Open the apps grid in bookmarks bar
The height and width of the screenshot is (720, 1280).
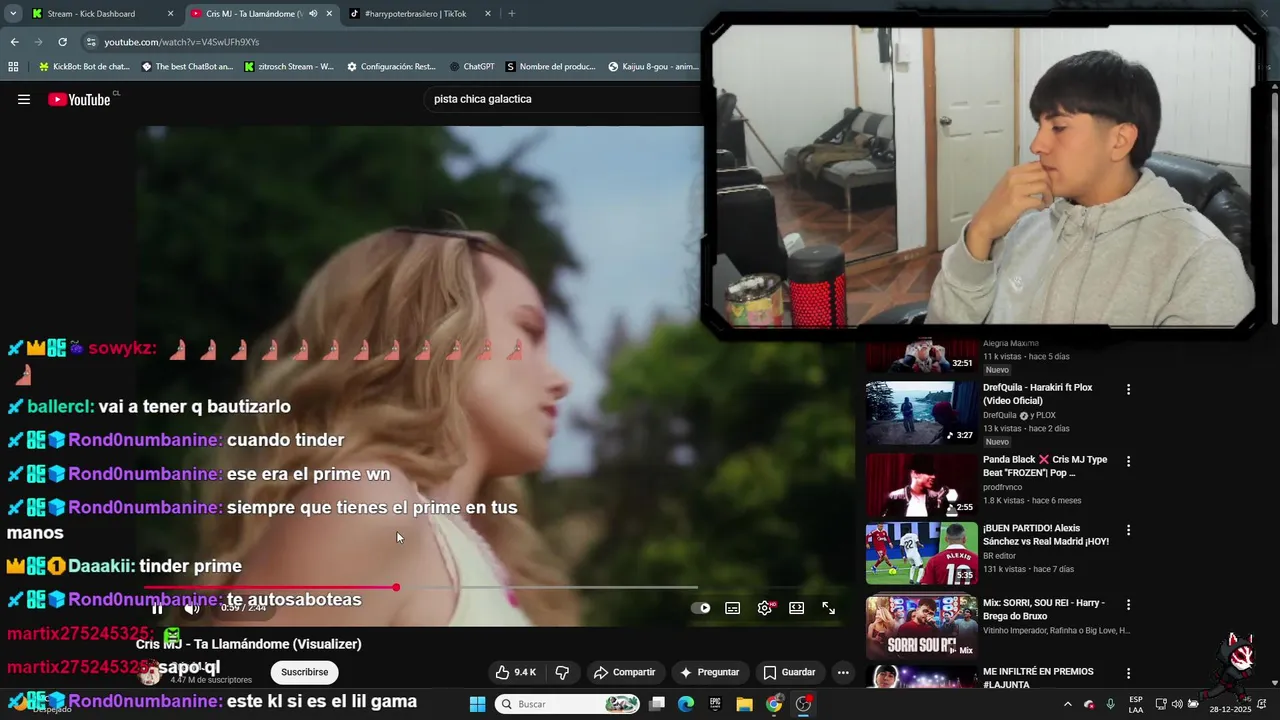(13, 67)
